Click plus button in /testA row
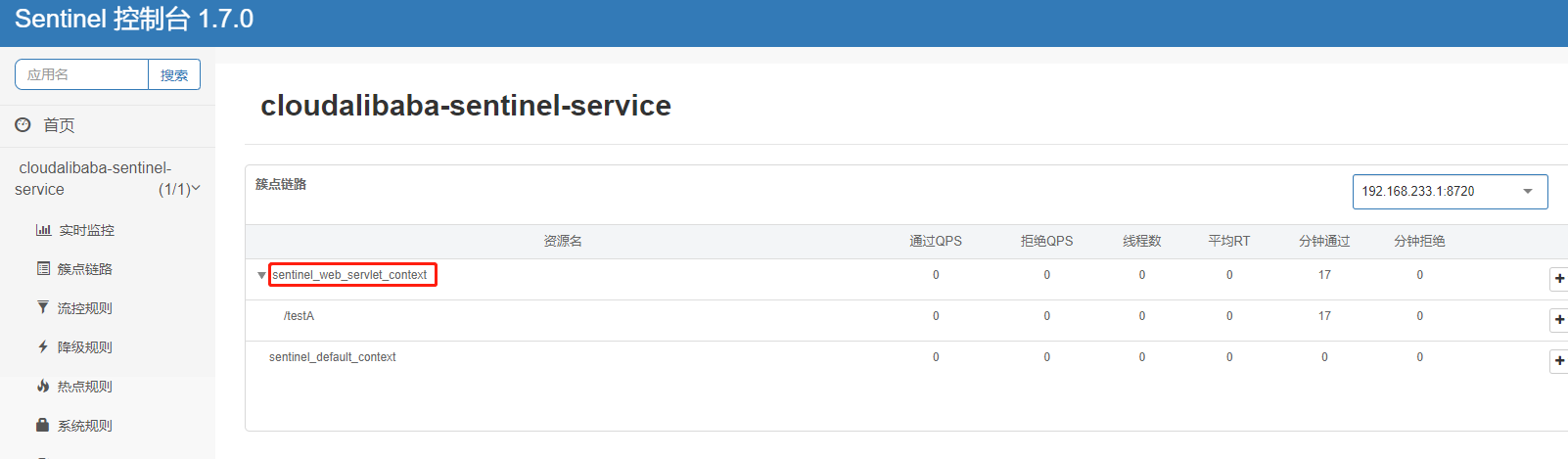The height and width of the screenshot is (459, 1568). click(x=1558, y=320)
